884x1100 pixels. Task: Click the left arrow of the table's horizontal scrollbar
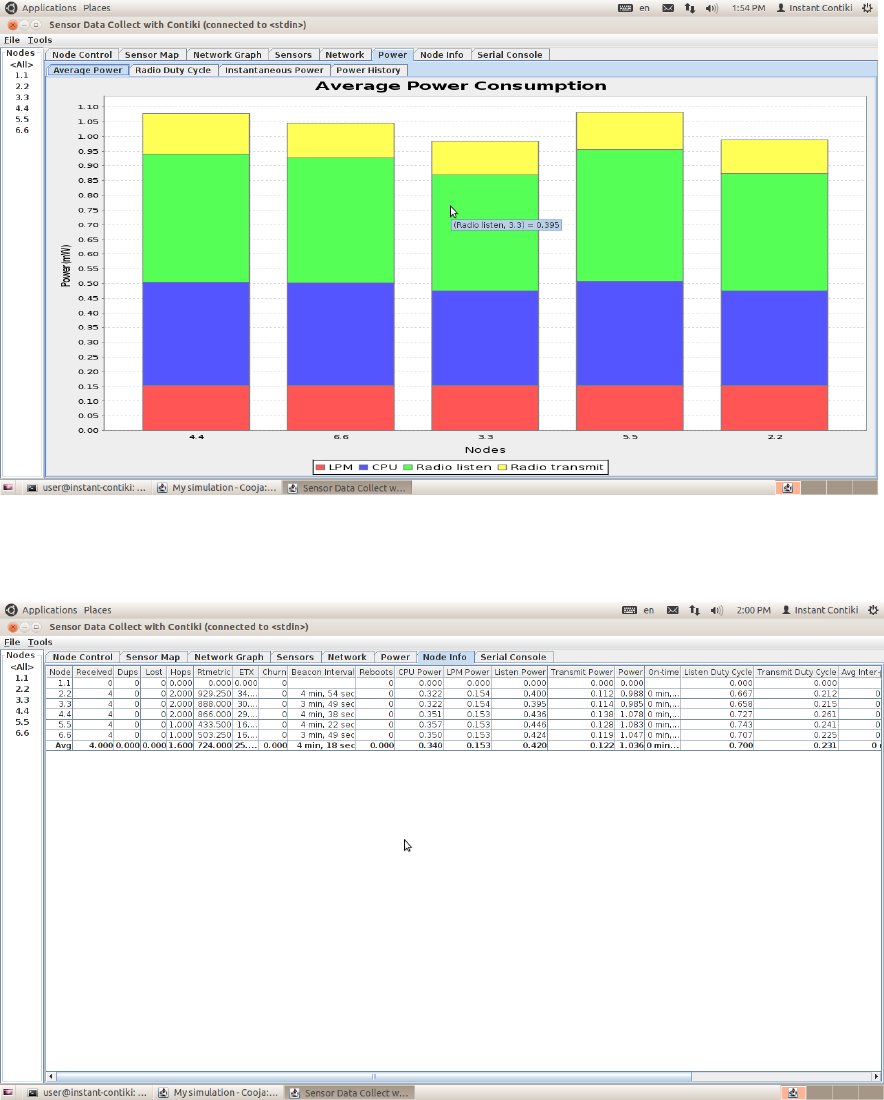pos(51,1076)
